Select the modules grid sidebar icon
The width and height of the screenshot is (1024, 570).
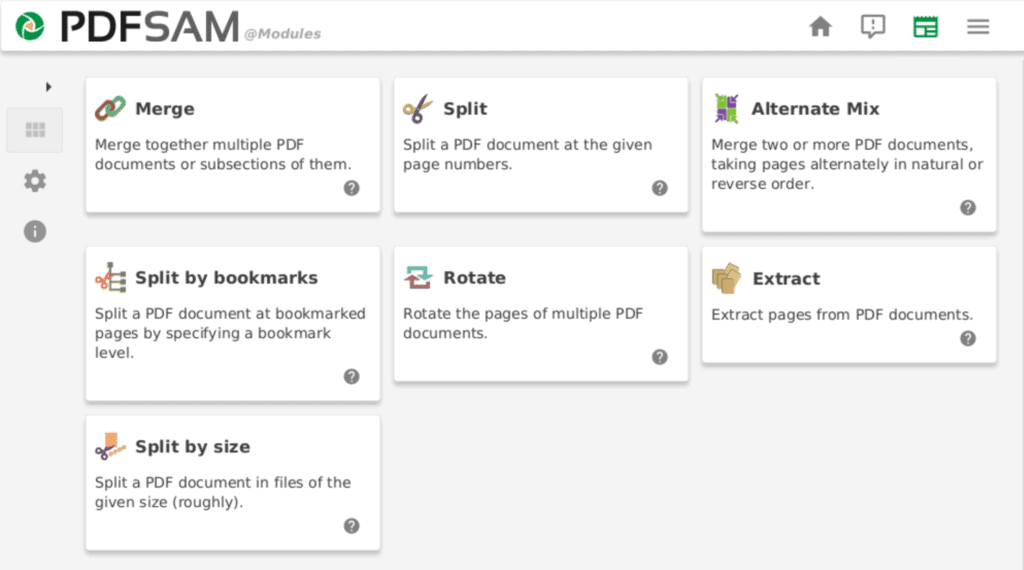(x=35, y=130)
